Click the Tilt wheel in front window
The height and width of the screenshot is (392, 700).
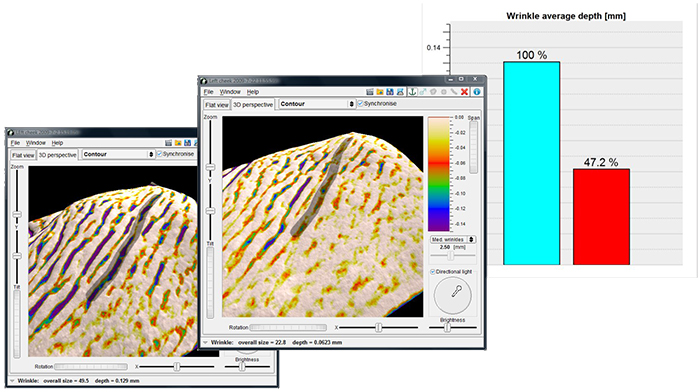coord(210,282)
